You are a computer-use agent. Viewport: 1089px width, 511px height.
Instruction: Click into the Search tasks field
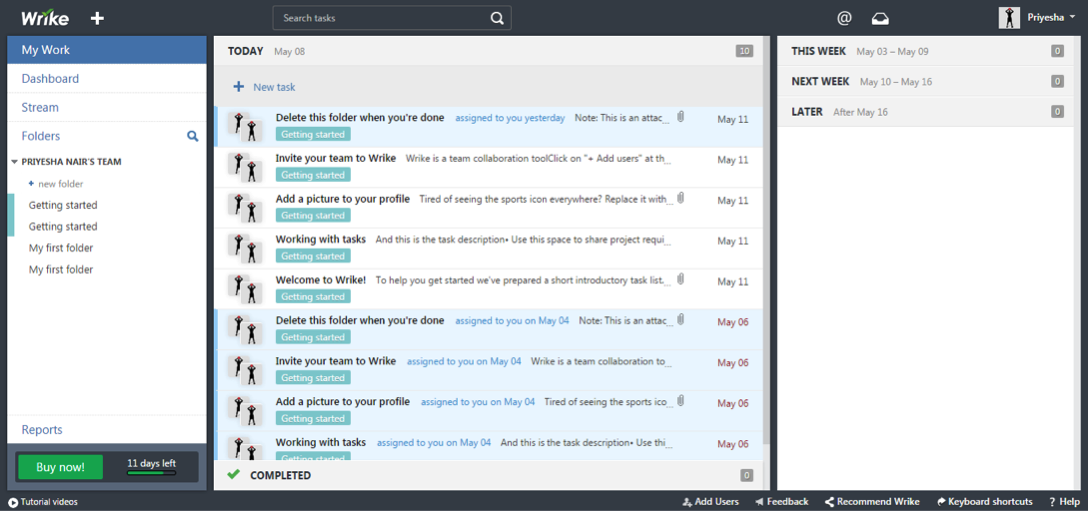[380, 18]
